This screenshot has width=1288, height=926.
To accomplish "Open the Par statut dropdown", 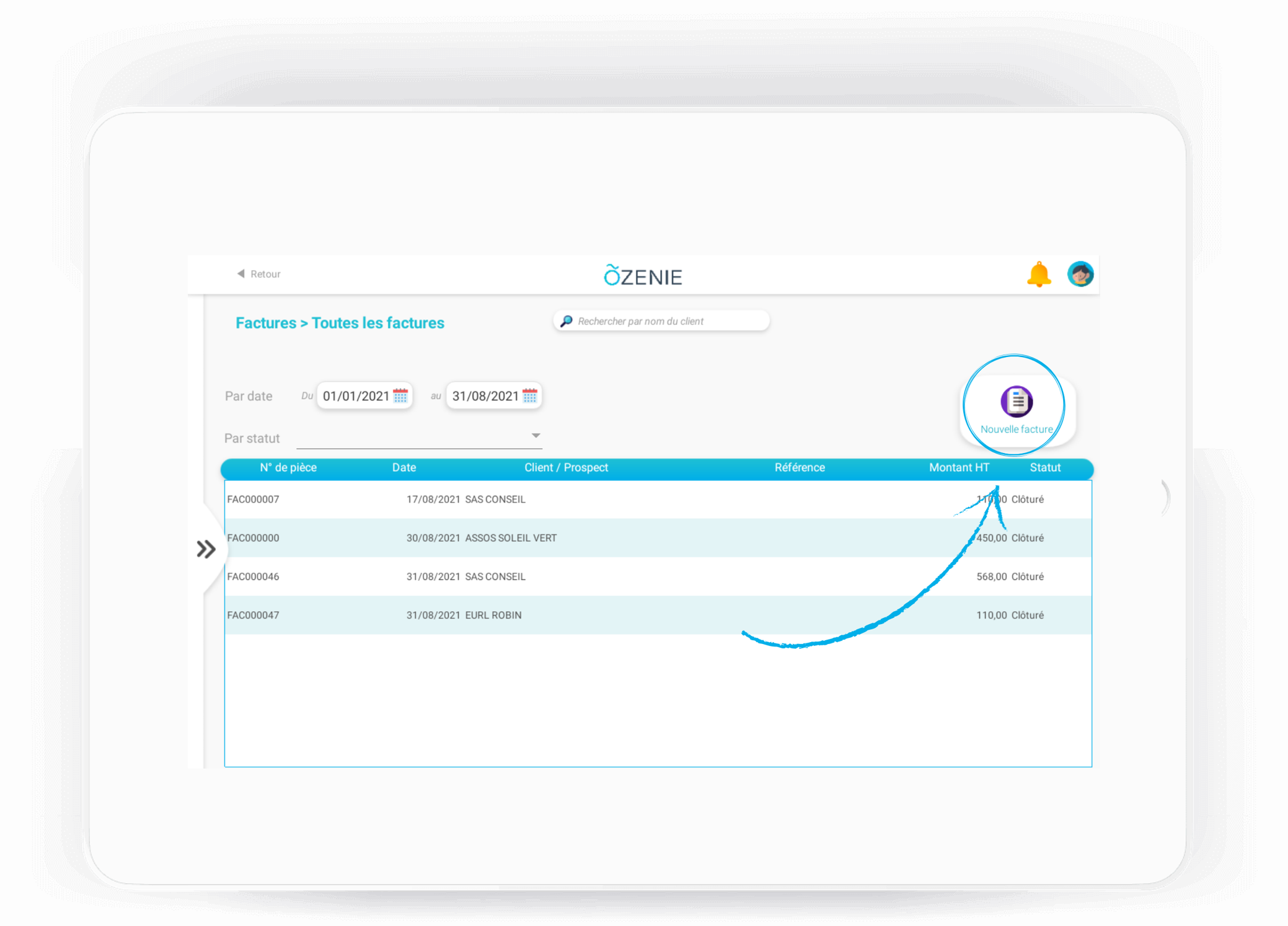I will click(420, 437).
